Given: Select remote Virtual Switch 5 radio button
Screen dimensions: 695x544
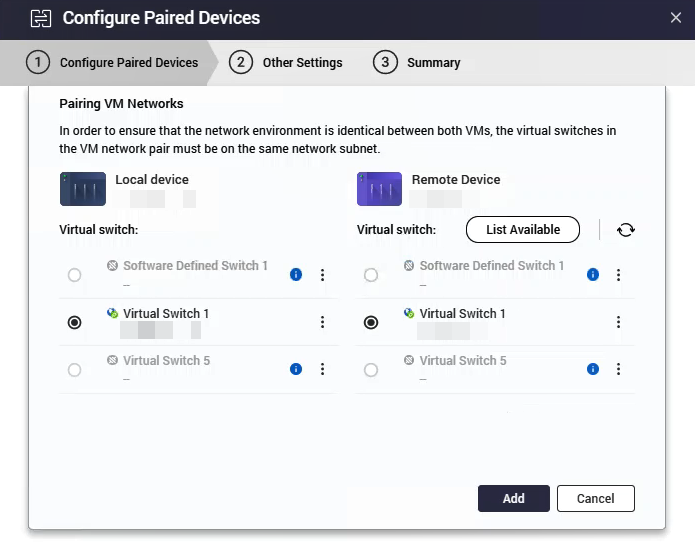Looking at the screenshot, I should pyautogui.click(x=371, y=370).
